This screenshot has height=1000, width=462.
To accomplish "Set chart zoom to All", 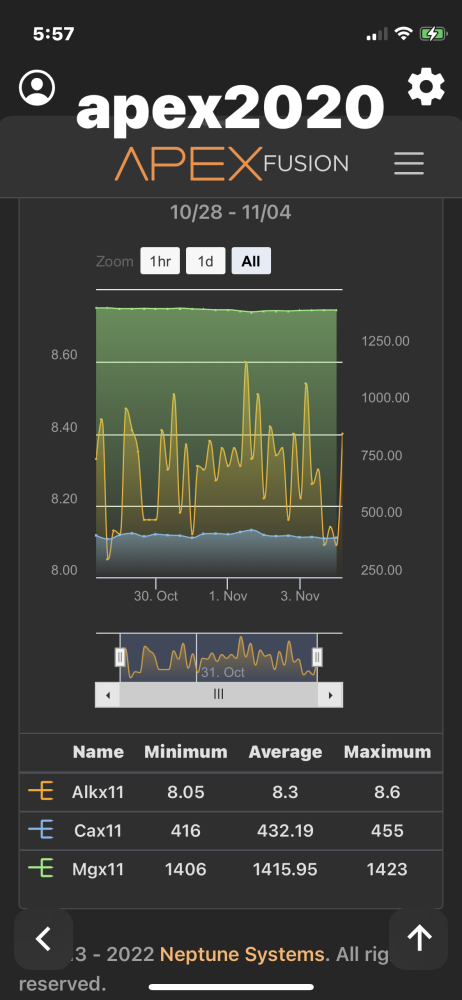I will tap(251, 261).
